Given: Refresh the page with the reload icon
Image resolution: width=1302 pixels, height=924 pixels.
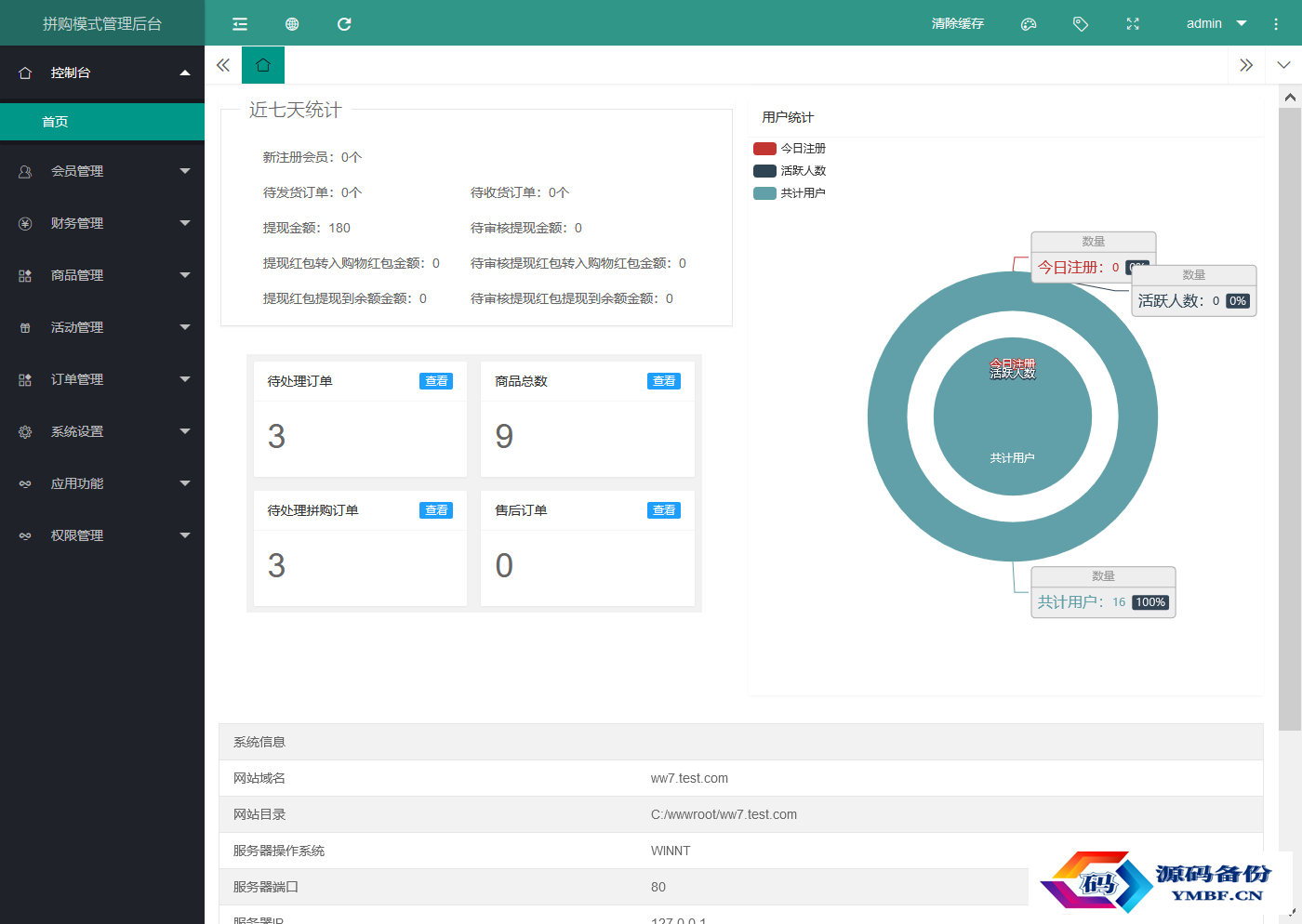Looking at the screenshot, I should pos(344,24).
